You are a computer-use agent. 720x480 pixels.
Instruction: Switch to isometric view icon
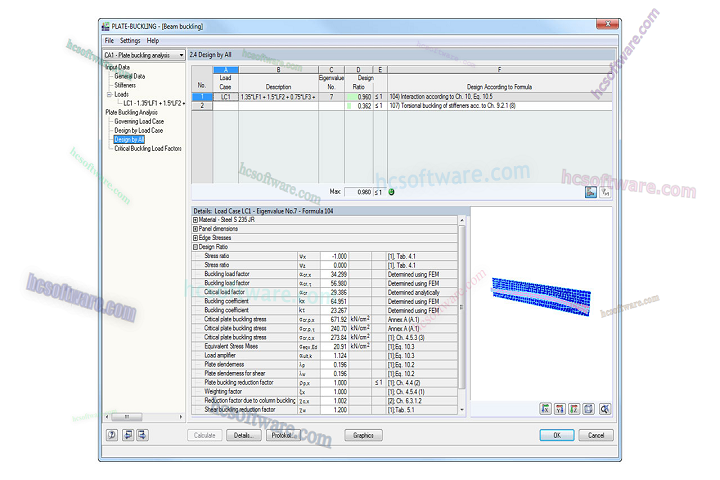[588, 408]
